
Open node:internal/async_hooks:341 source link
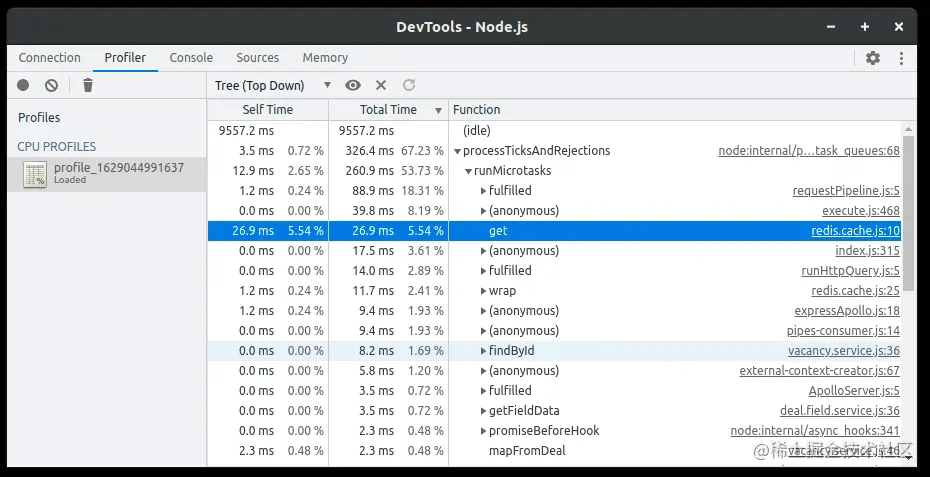815,431
